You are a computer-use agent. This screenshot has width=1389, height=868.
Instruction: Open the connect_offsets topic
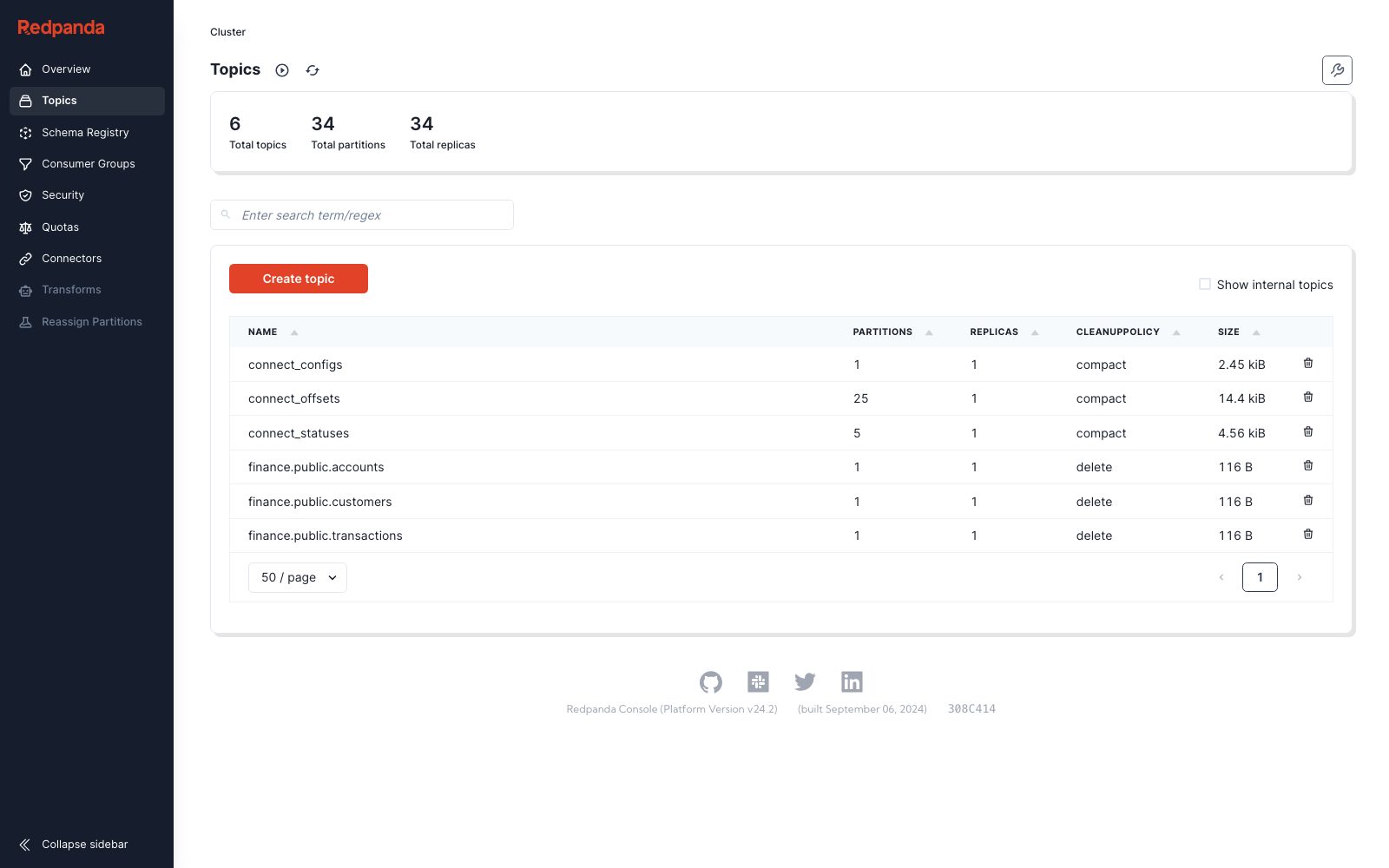pyautogui.click(x=294, y=398)
